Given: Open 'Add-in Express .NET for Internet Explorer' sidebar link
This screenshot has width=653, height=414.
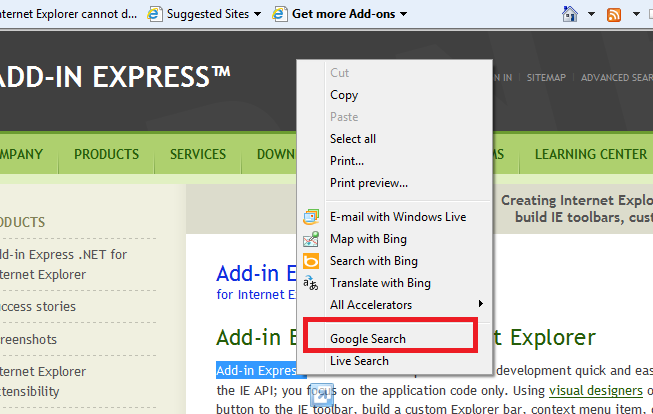Looking at the screenshot, I should pyautogui.click(x=63, y=264).
